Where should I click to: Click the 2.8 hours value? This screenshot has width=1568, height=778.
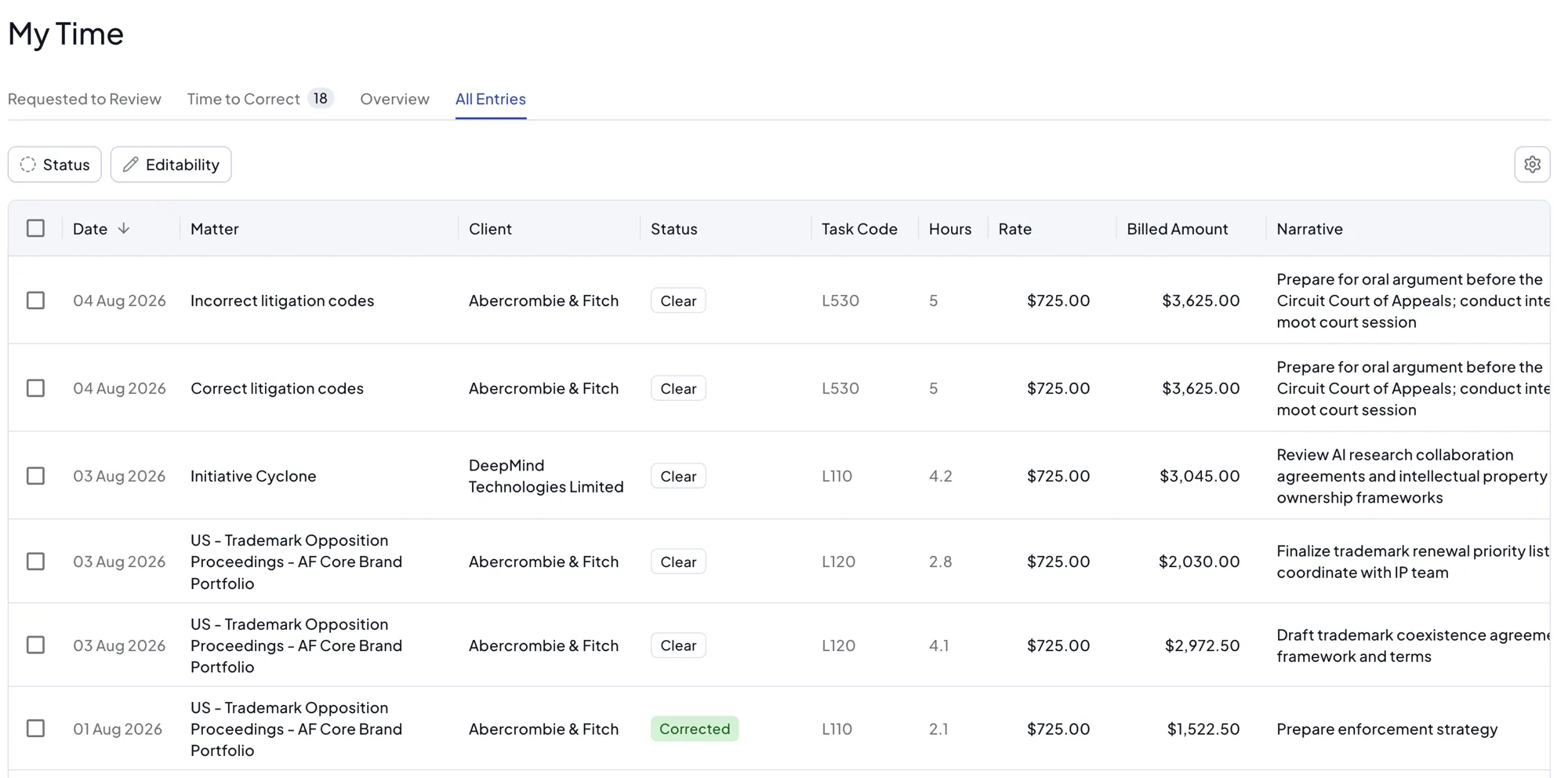[940, 562]
